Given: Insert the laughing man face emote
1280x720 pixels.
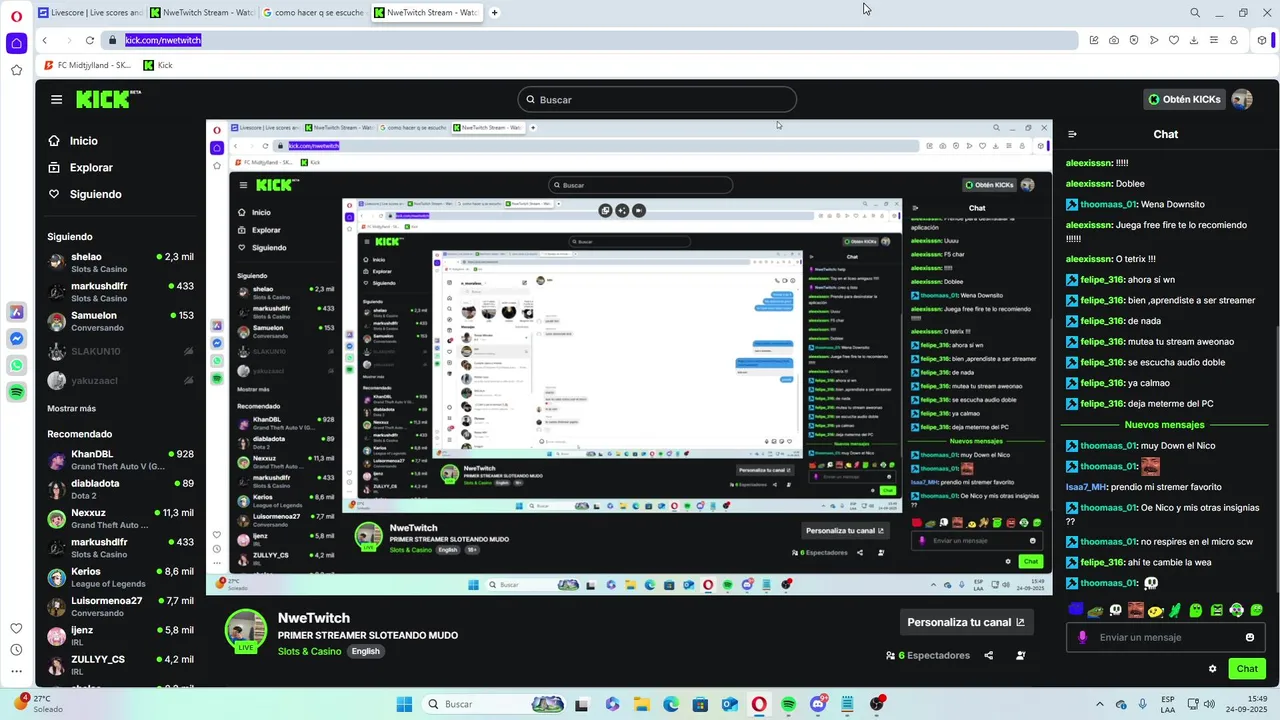Looking at the screenshot, I should pyautogui.click(x=1136, y=610).
